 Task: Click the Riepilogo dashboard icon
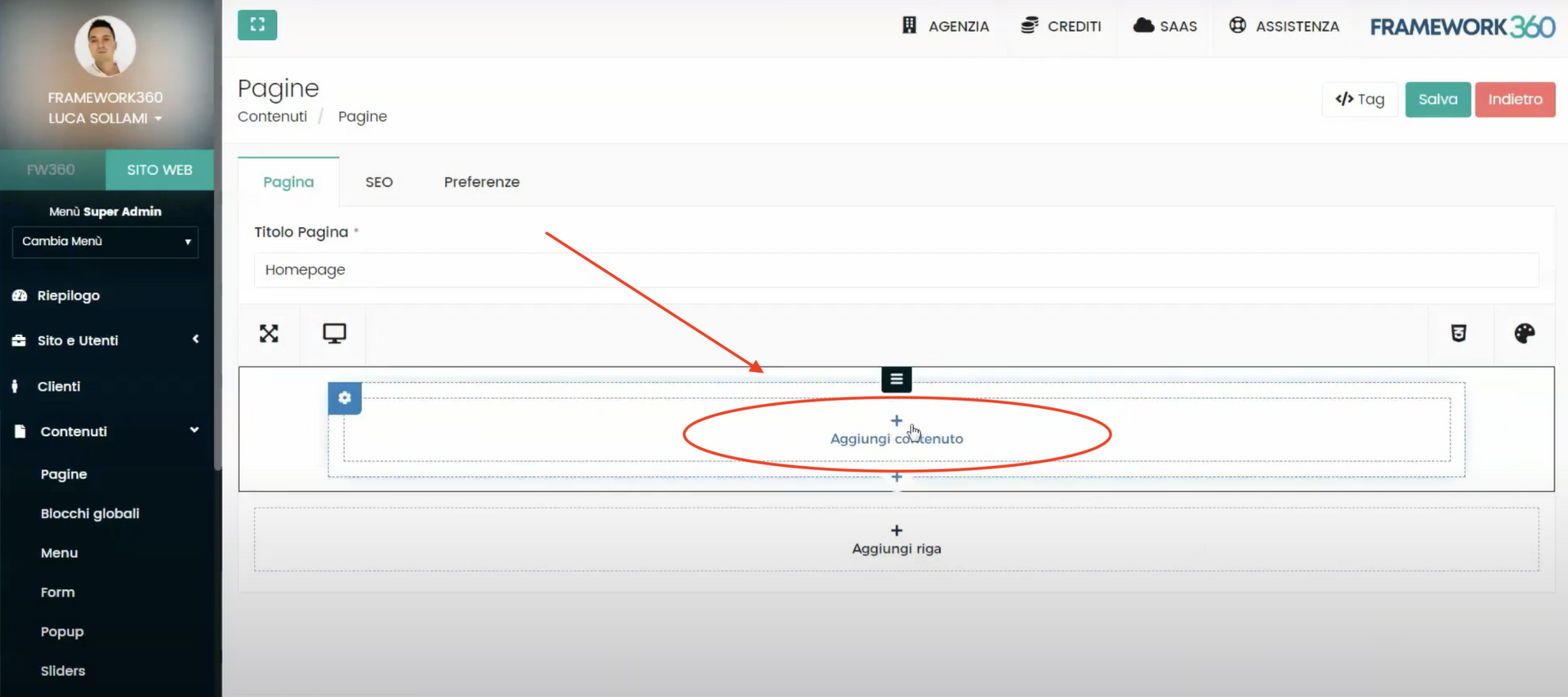coord(20,295)
